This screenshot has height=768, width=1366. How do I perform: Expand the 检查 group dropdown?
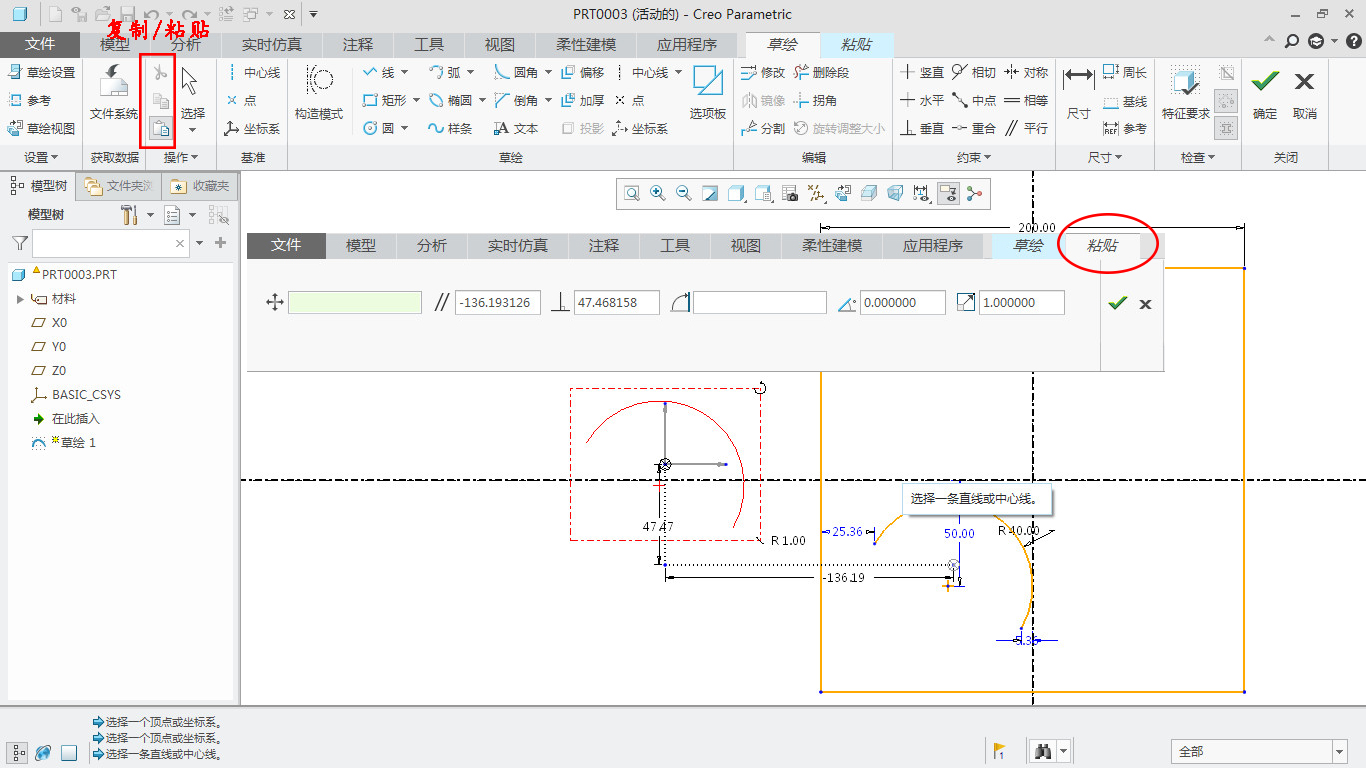1198,158
